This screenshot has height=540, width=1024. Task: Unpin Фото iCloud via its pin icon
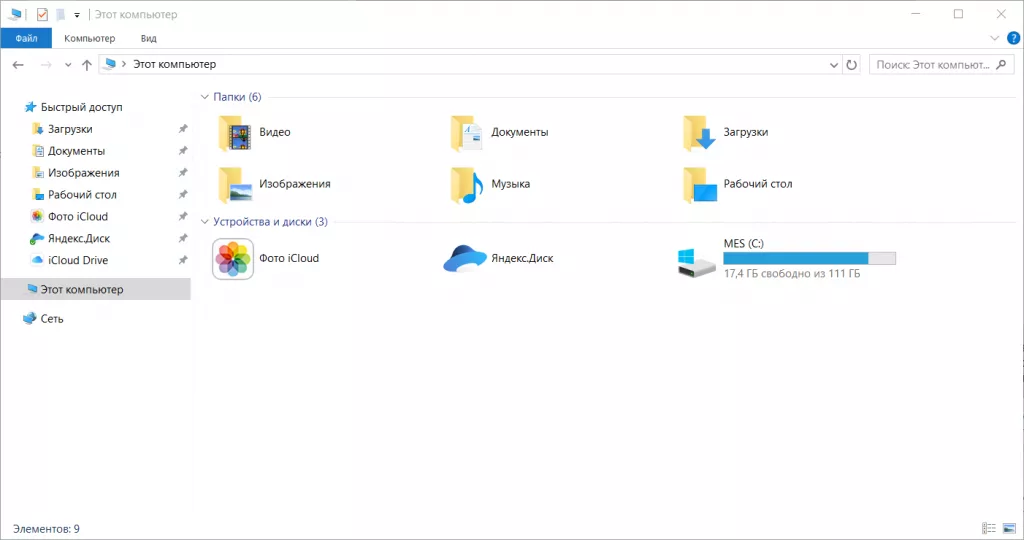click(183, 216)
